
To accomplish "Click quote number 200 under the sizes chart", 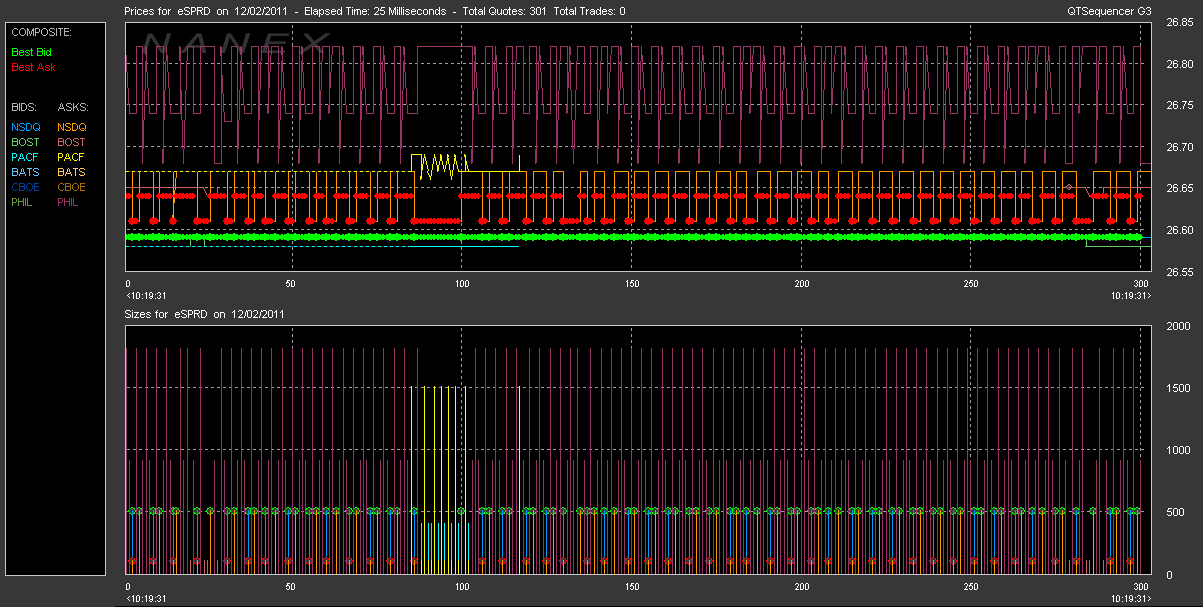I will tap(800, 587).
